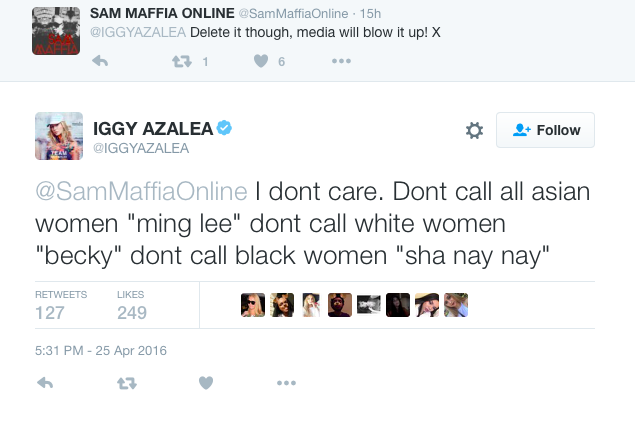Like Iggy Azalea's tweet
The height and width of the screenshot is (421, 635).
205,383
